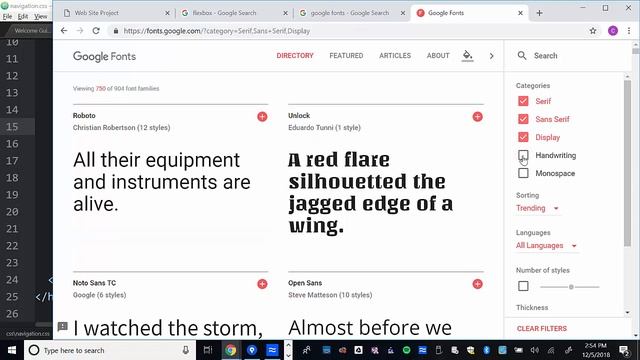Click the Google Fonts logo

[104, 56]
